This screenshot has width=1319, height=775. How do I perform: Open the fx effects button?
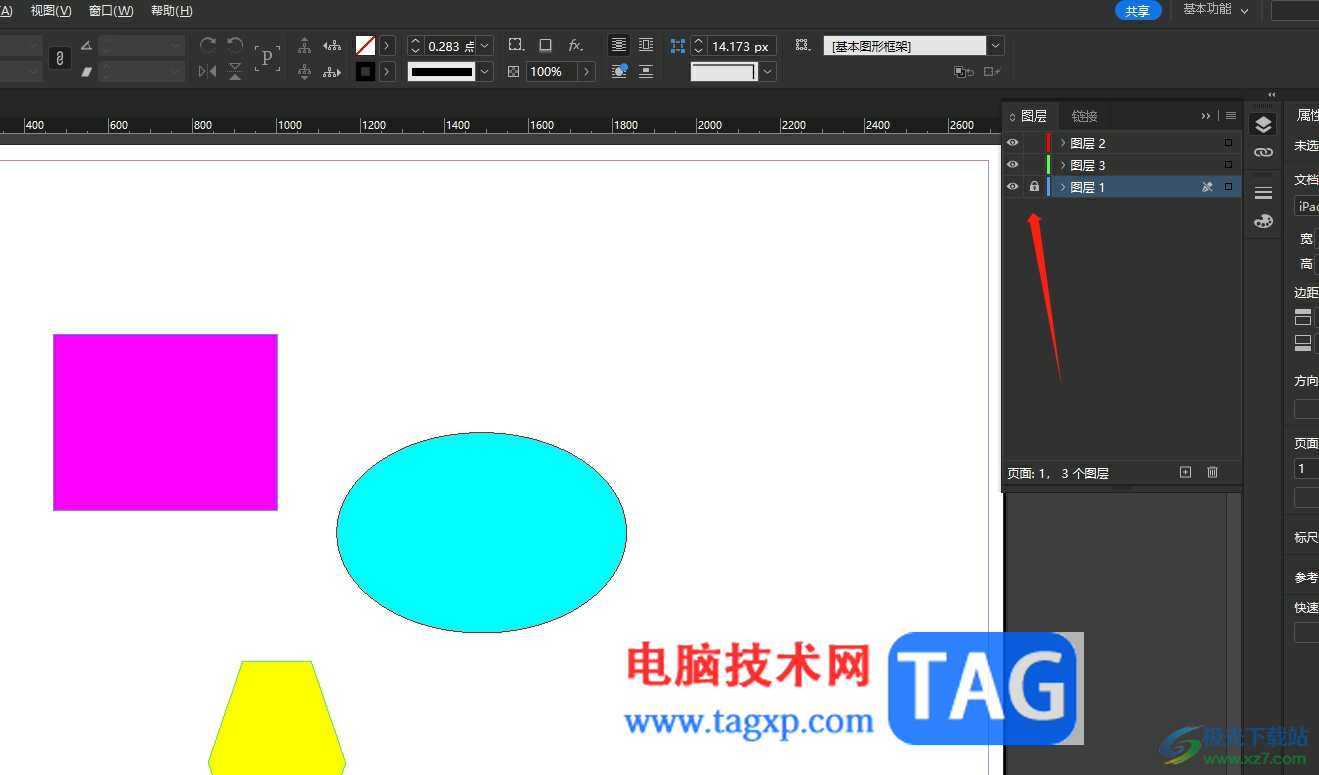coord(575,45)
